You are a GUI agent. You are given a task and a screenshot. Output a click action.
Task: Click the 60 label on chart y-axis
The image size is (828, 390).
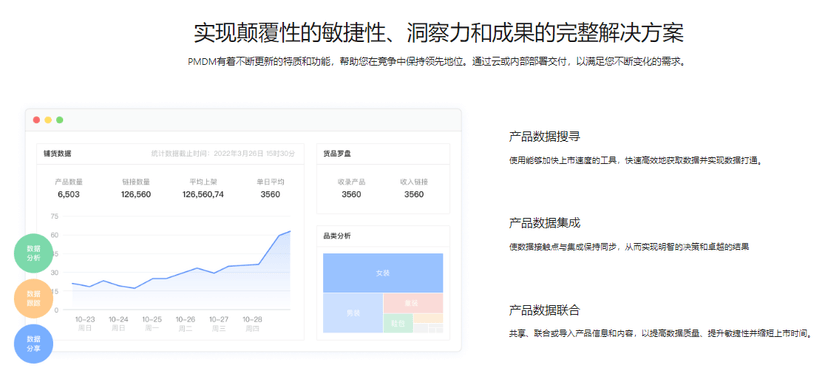54,235
